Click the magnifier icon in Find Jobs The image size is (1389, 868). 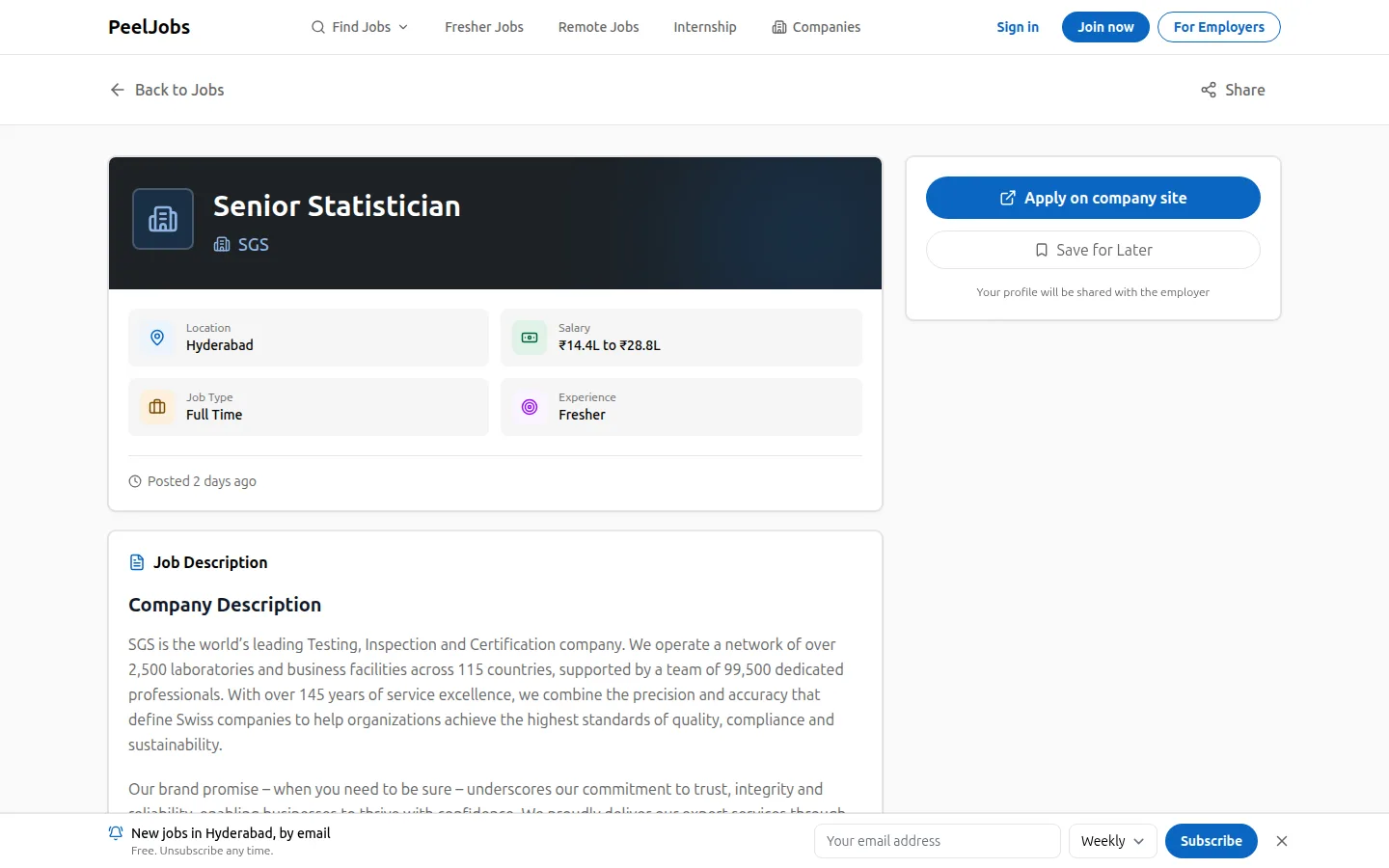[318, 27]
